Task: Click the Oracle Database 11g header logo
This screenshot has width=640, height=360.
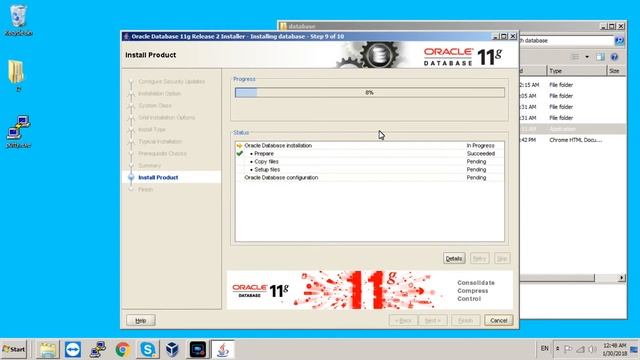Action: coord(462,56)
